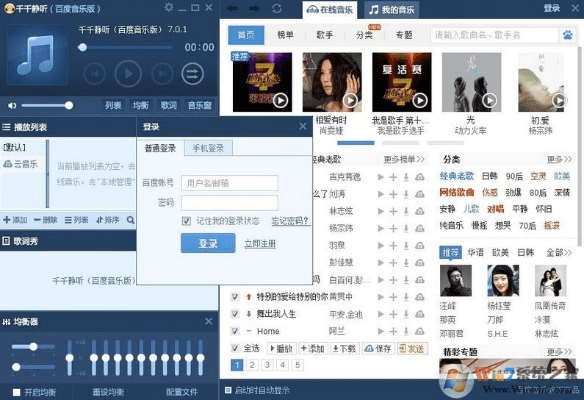The width and height of the screenshot is (584, 400).
Task: Close the 登录 login dialog
Action: tap(303, 127)
